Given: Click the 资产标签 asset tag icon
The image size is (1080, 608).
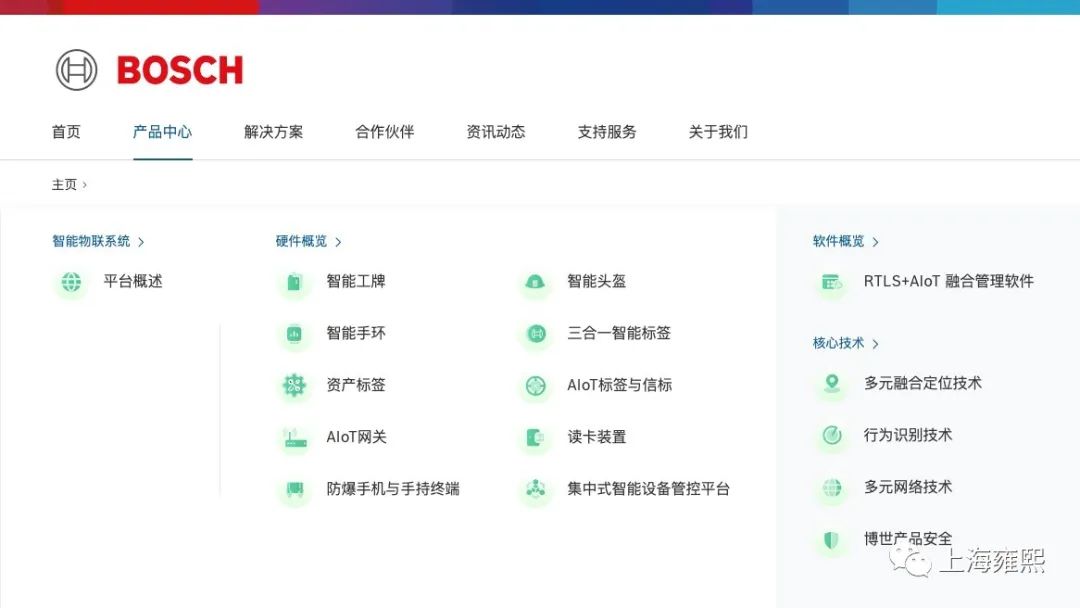Looking at the screenshot, I should click(294, 386).
